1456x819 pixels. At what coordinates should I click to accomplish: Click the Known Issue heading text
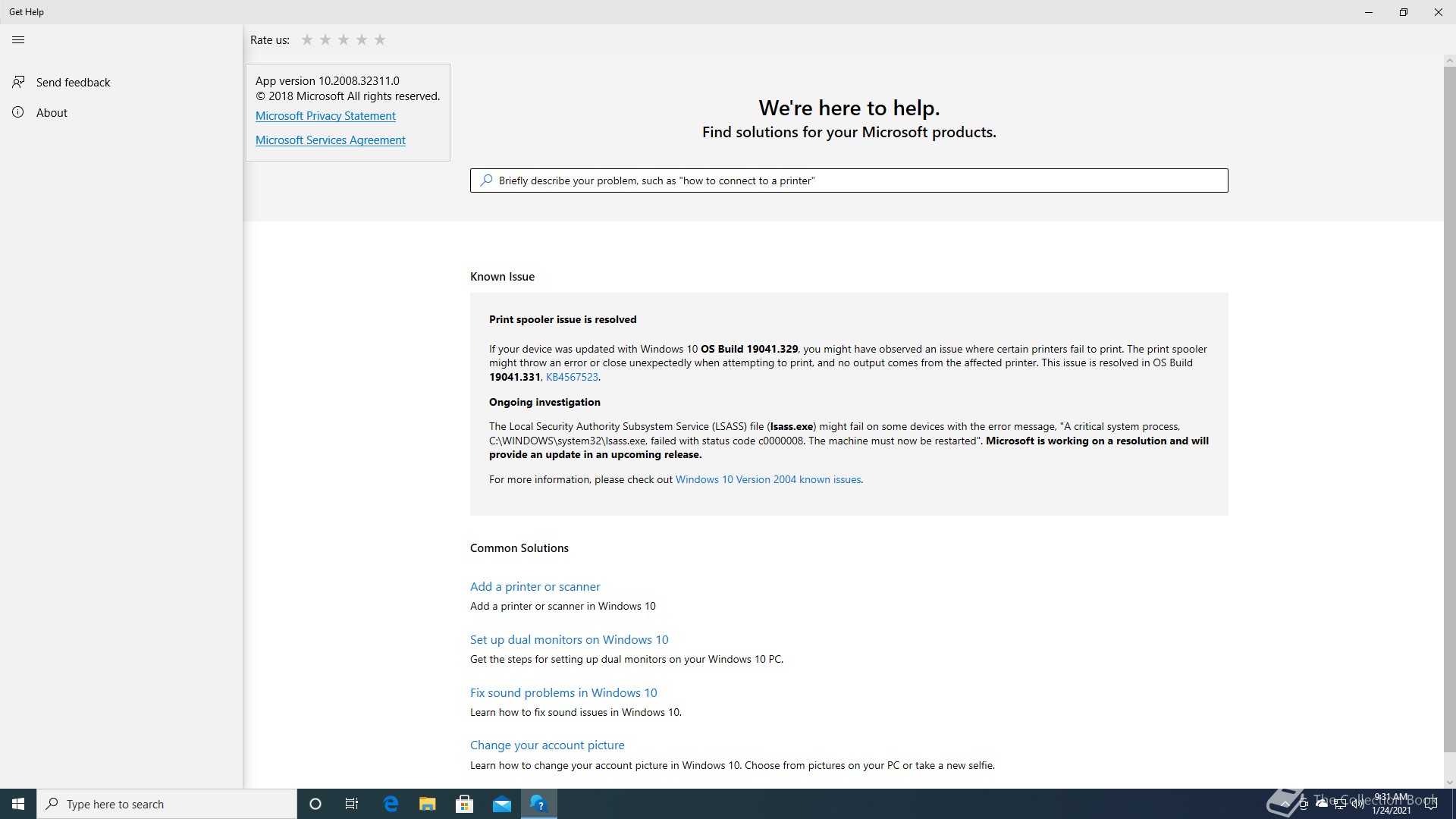click(x=502, y=277)
